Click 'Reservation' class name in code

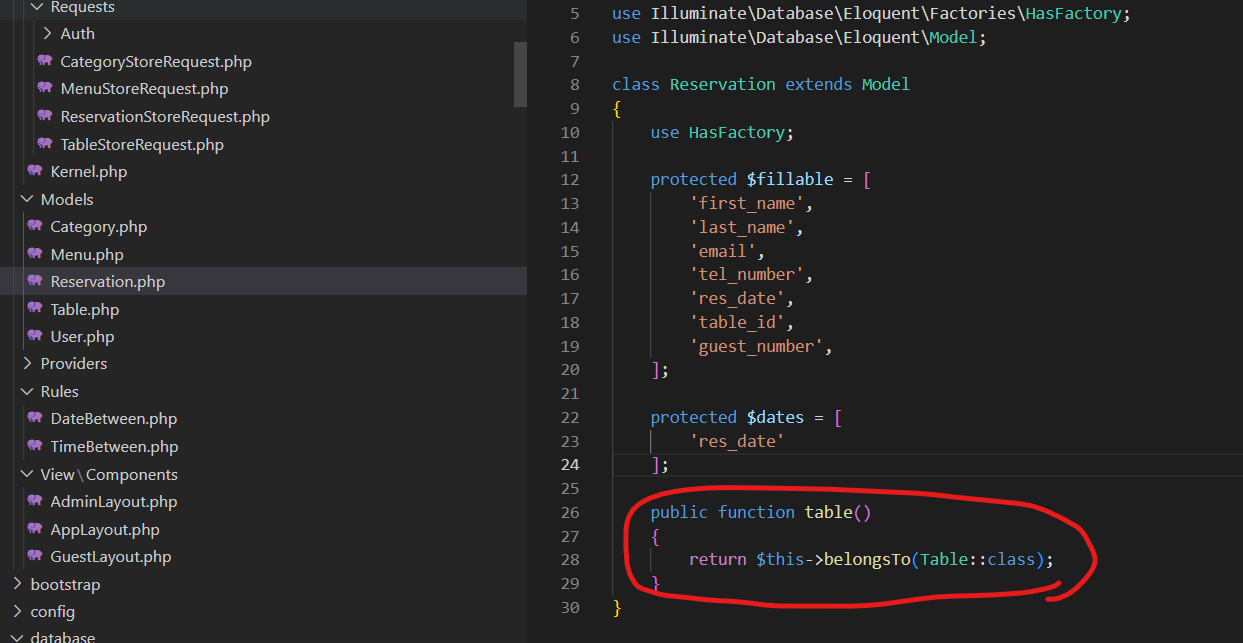[x=722, y=84]
